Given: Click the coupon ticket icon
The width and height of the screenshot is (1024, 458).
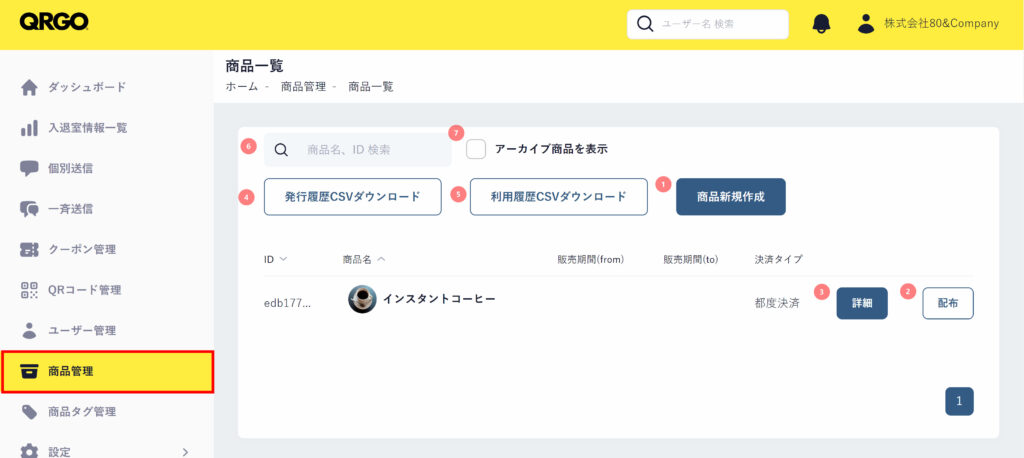Looking at the screenshot, I should pos(29,250).
